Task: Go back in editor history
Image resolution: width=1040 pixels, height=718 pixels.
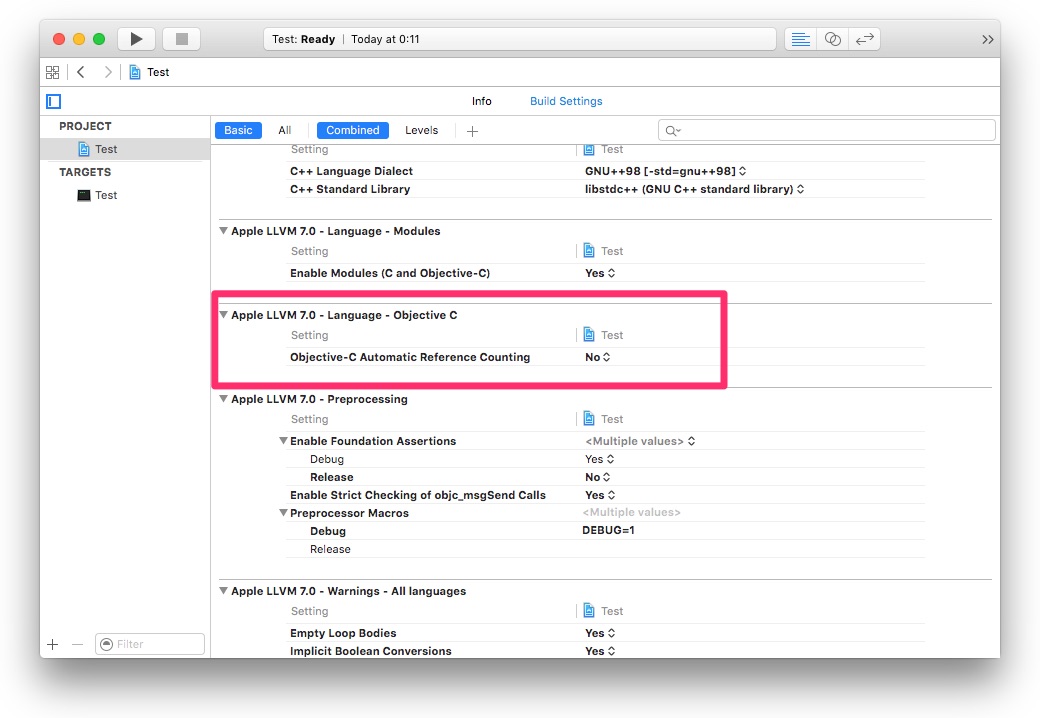Action: click(81, 72)
